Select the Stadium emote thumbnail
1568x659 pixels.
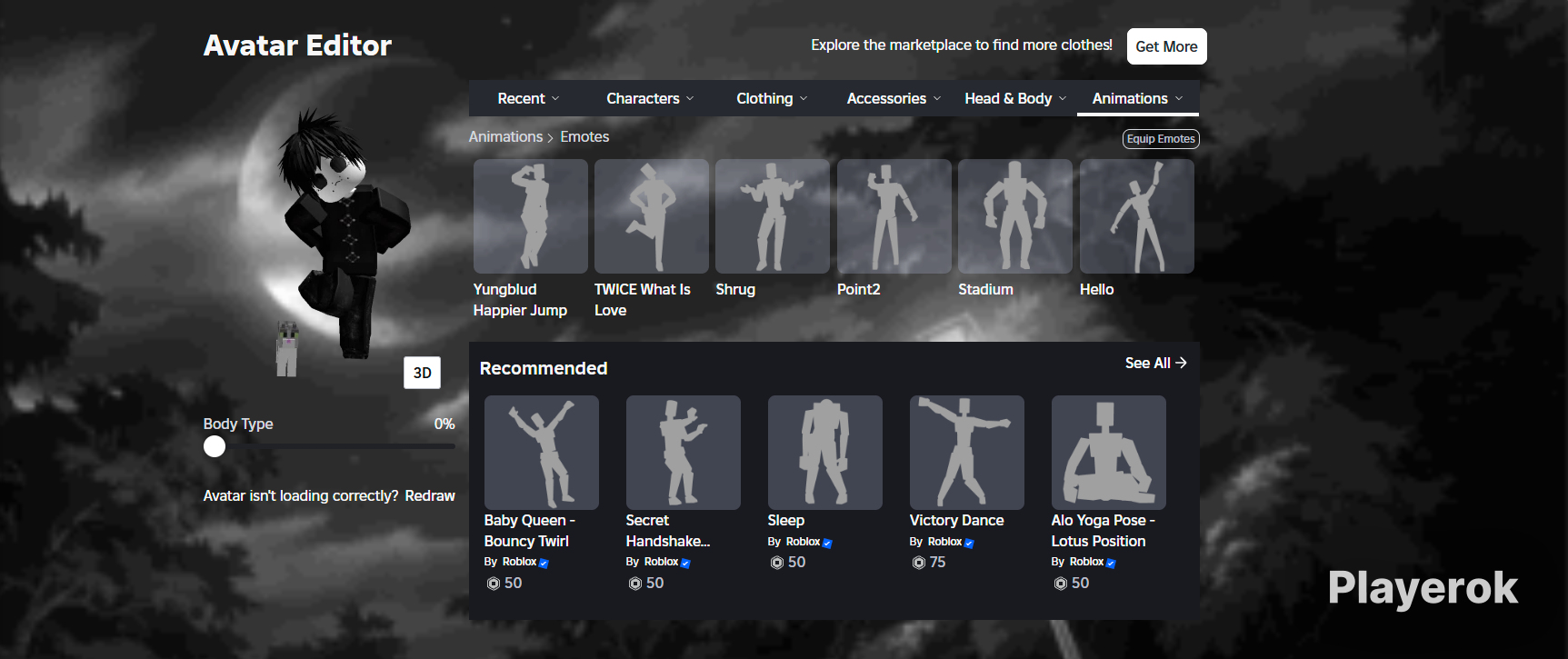tap(1015, 216)
